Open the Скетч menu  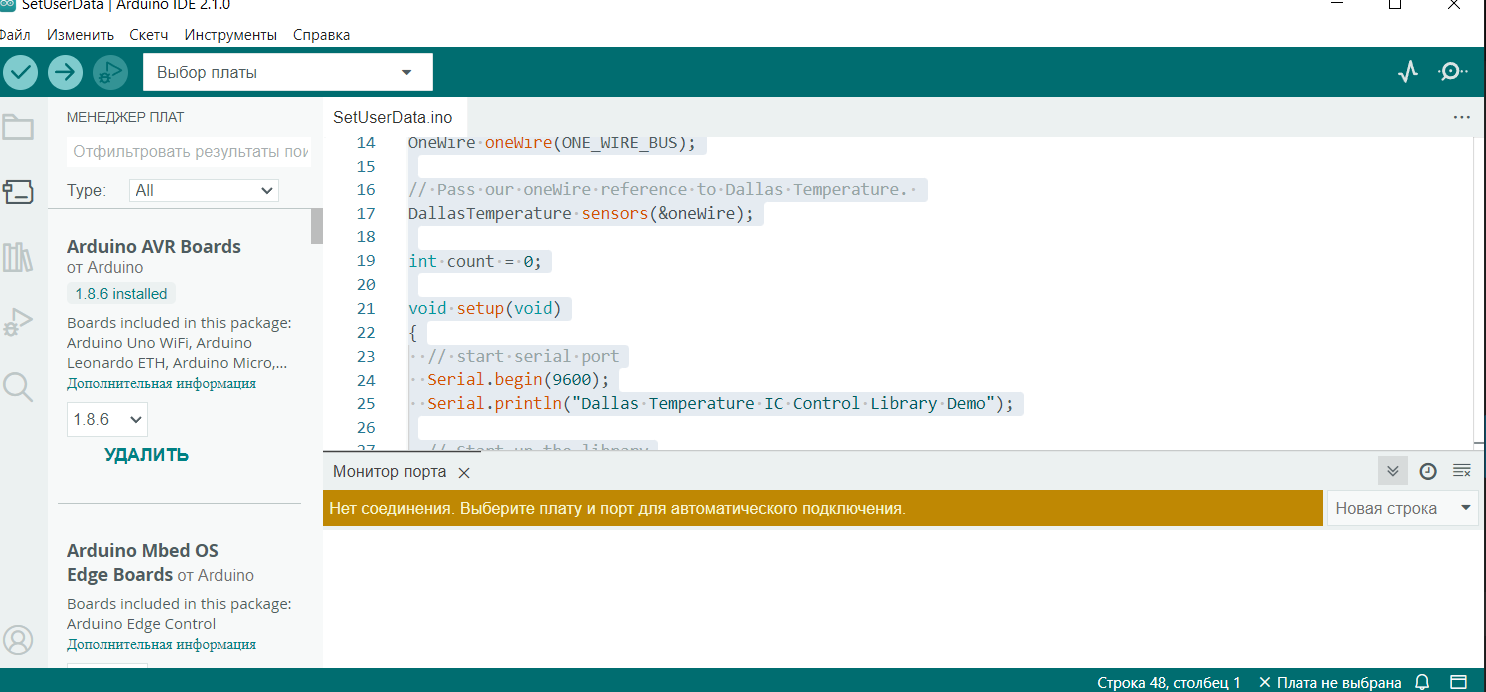tap(149, 35)
